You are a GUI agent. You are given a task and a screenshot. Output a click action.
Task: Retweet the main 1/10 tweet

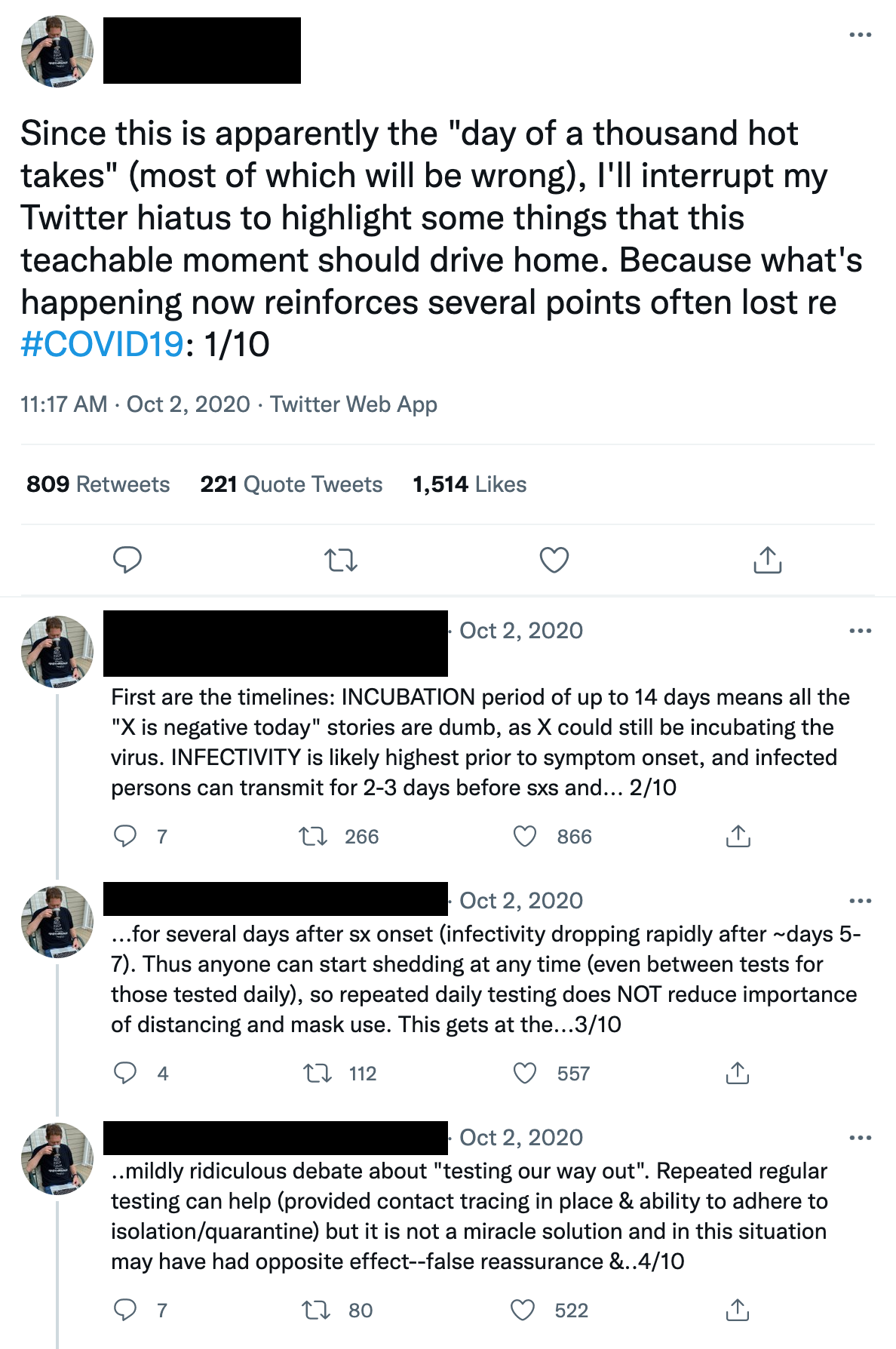pyautogui.click(x=340, y=560)
